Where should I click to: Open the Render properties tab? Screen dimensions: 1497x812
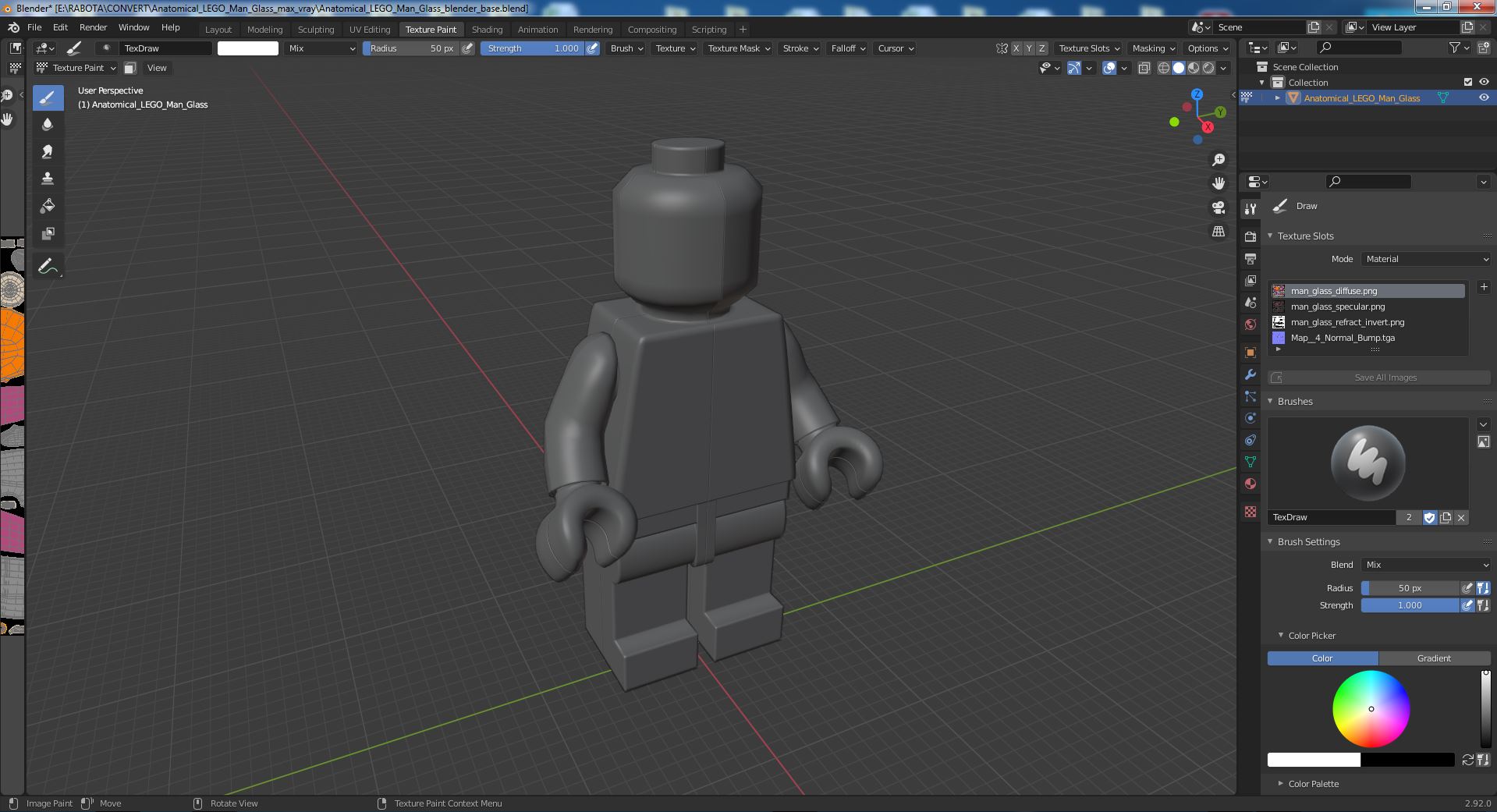coord(1250,236)
